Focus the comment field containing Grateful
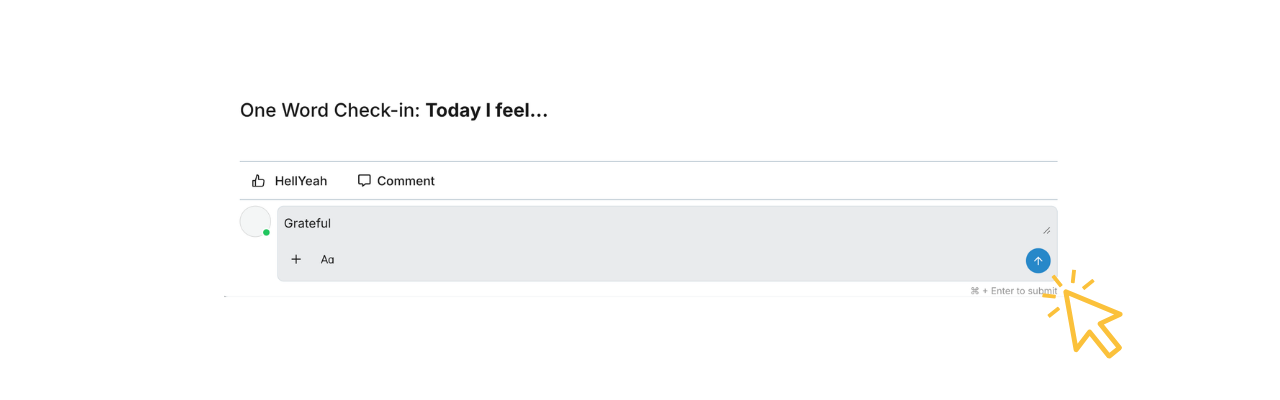 tap(660, 224)
